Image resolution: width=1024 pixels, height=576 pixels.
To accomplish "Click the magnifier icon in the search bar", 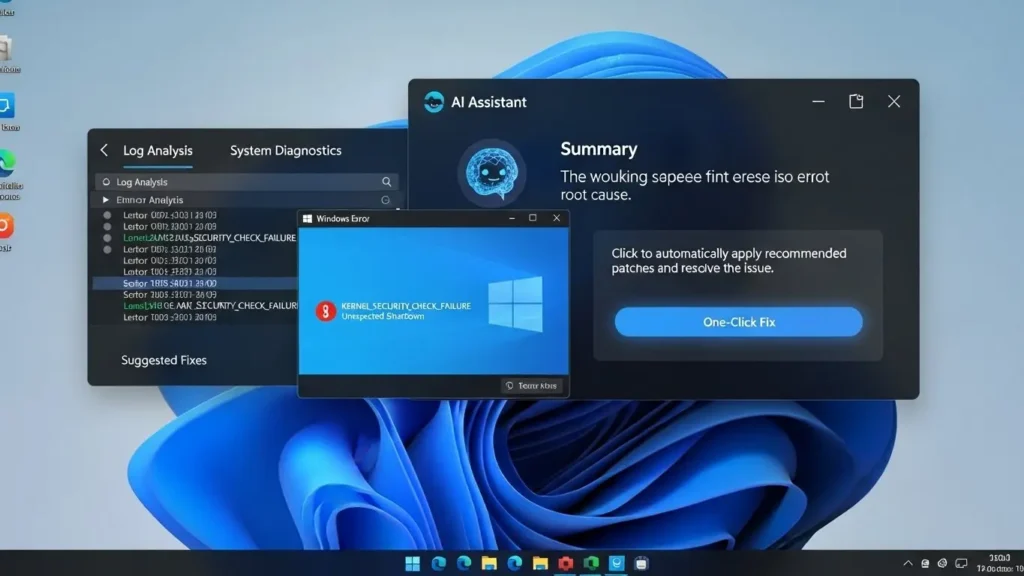I will (x=387, y=182).
